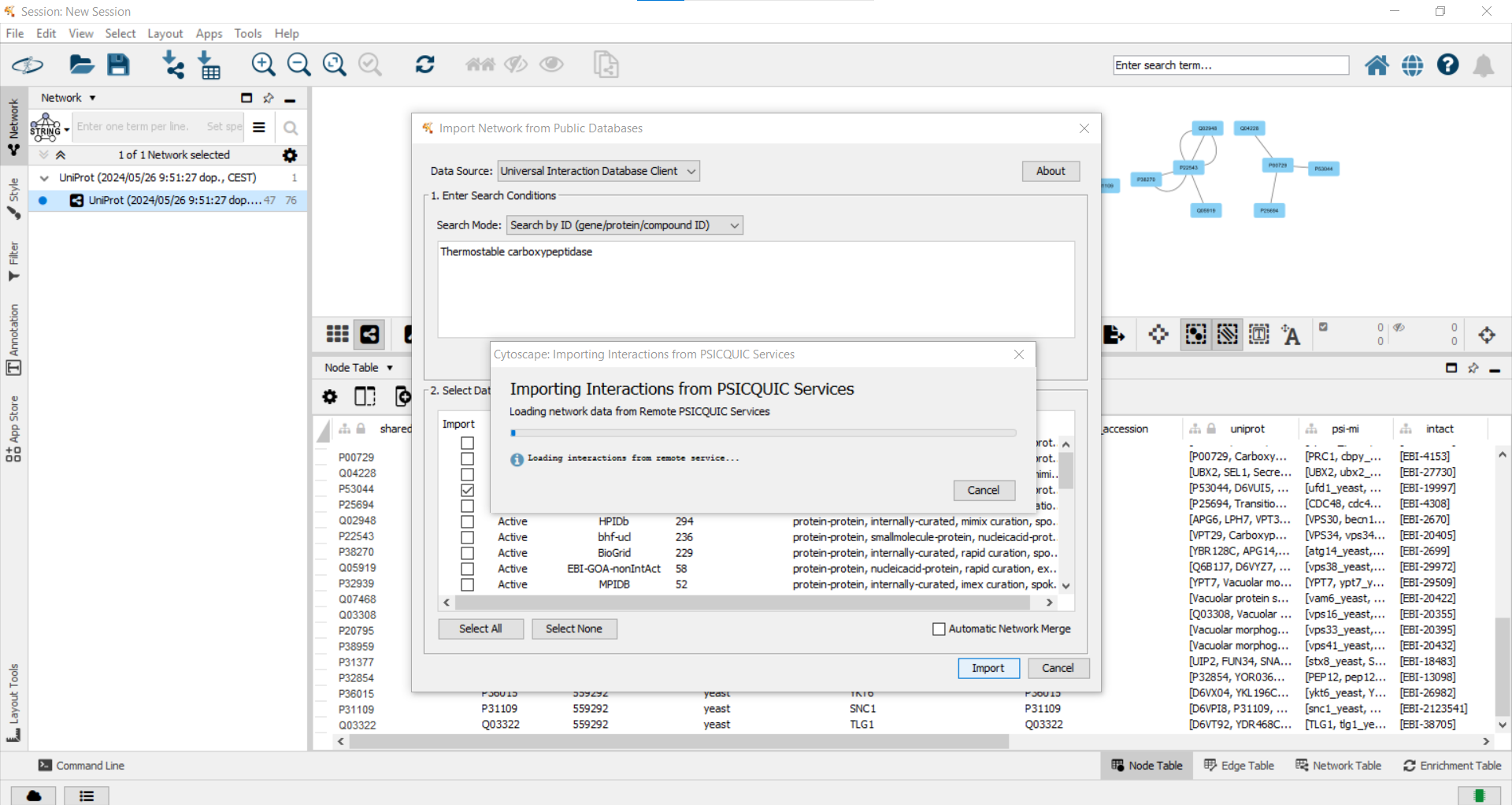1512x805 pixels.
Task: Uncheck the ticked import checkbox
Action: point(468,490)
